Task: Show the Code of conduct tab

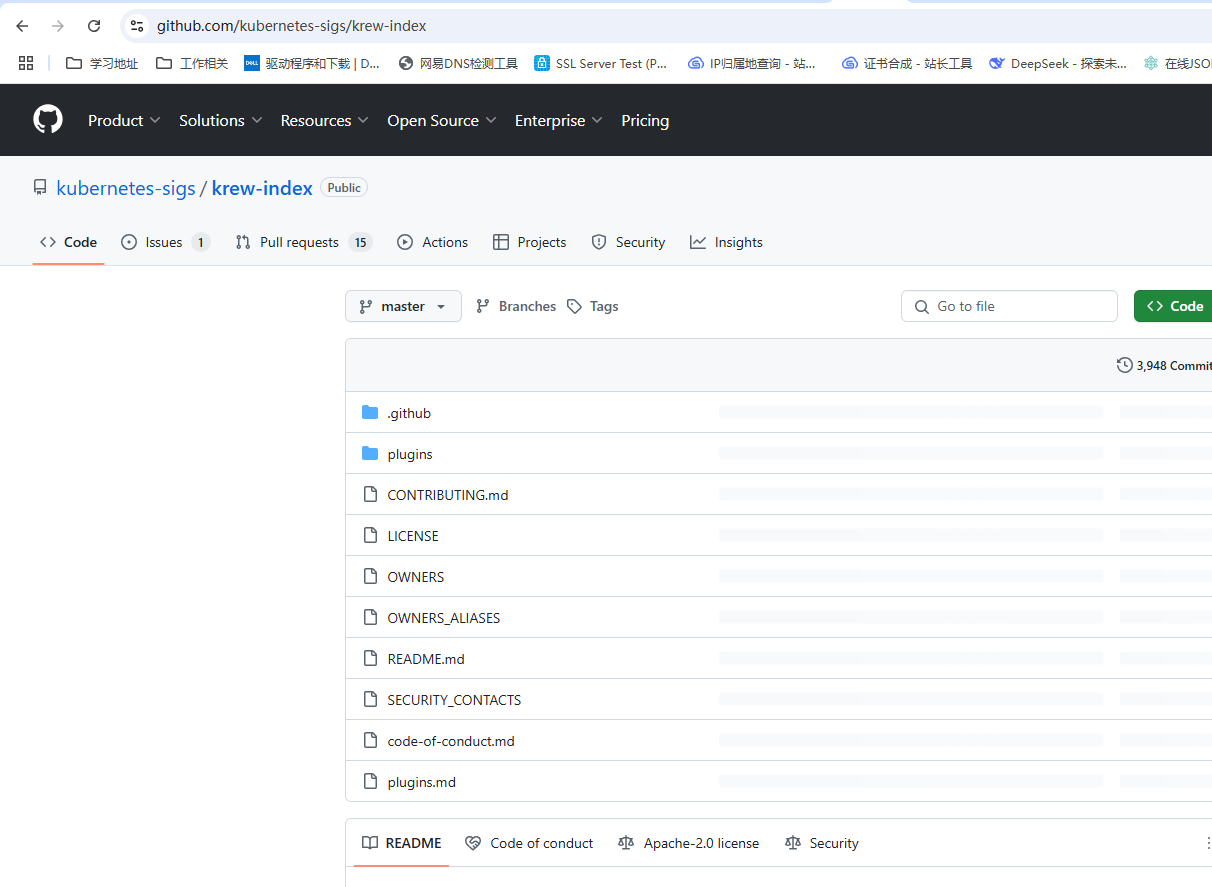Action: click(529, 843)
